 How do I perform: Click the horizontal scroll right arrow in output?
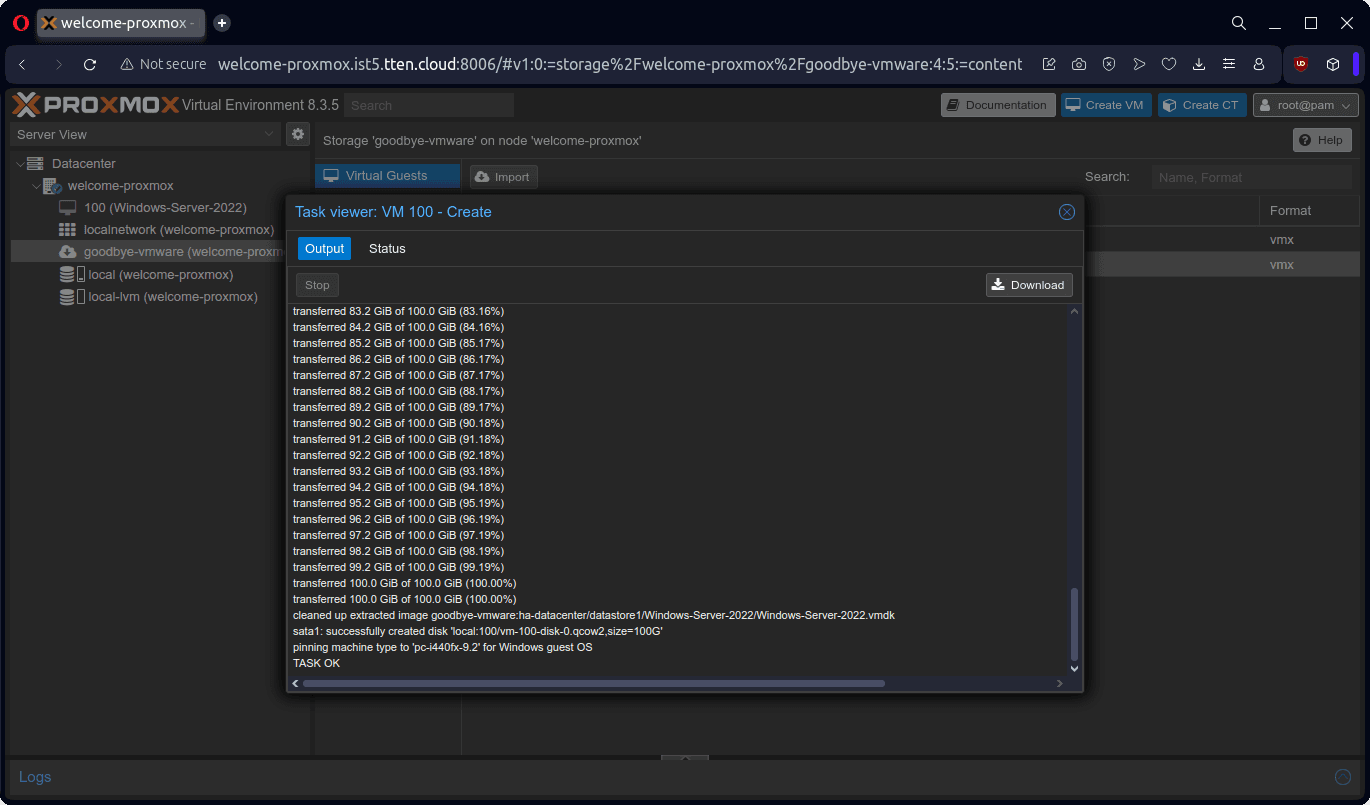pos(1060,683)
